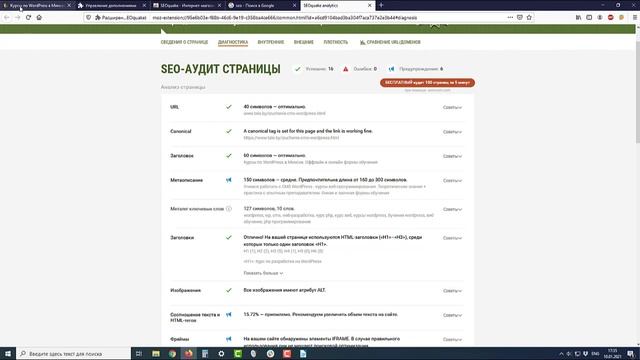Click the red adblock extension icon
The height and width of the screenshot is (360, 640).
point(611,18)
